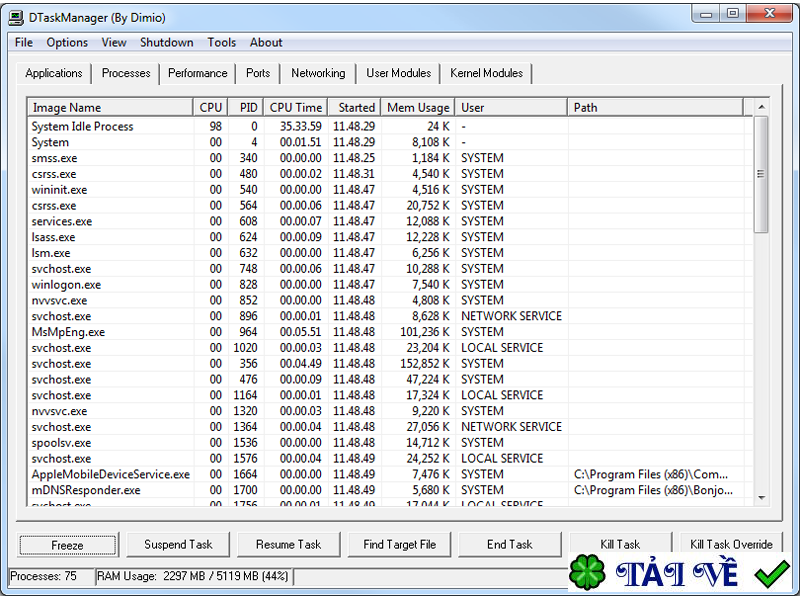Switch to the Kernel Modules tab

(x=486, y=73)
